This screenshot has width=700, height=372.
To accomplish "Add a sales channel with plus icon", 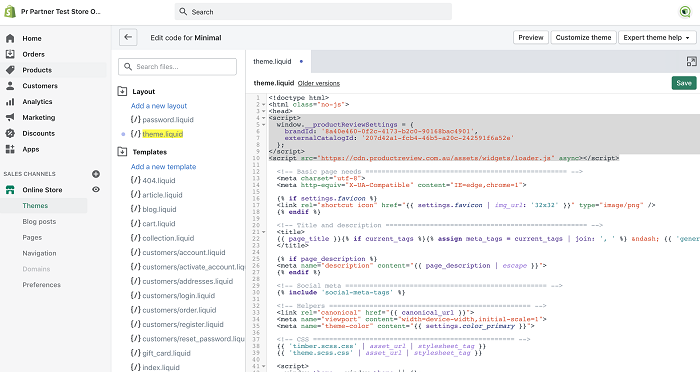I will (x=96, y=174).
